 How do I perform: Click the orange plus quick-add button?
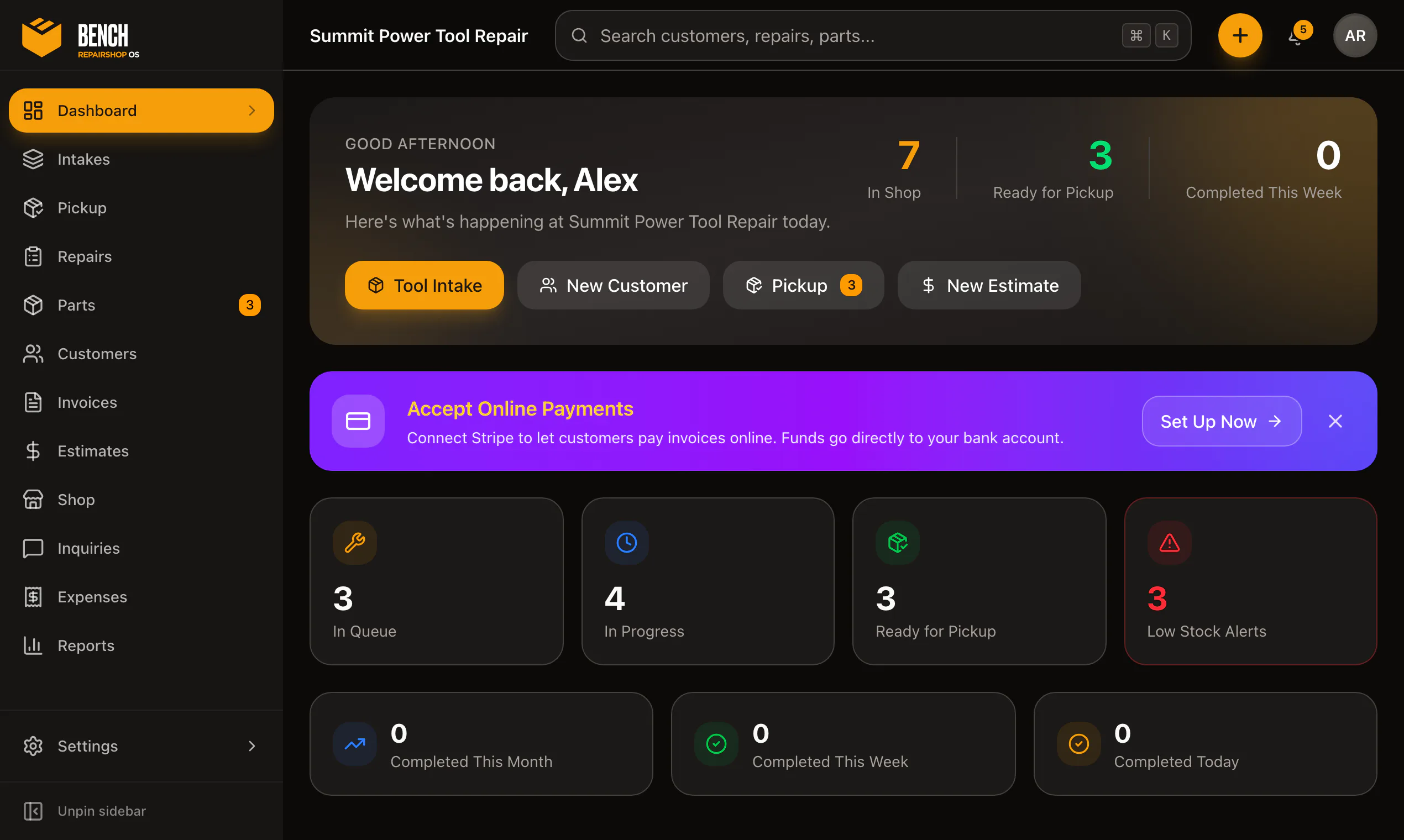[x=1240, y=35]
